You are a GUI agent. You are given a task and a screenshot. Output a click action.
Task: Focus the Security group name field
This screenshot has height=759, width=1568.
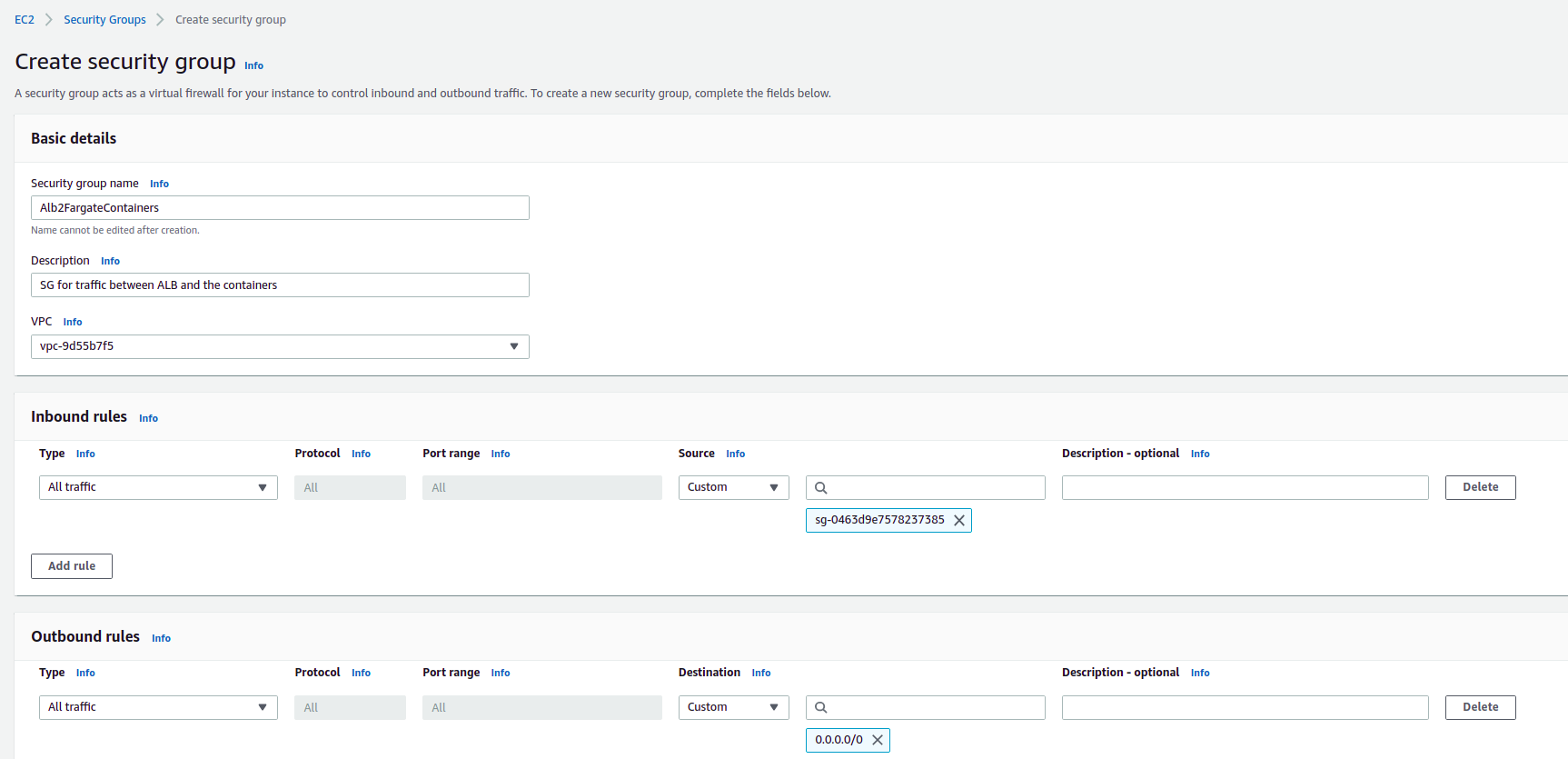click(280, 208)
